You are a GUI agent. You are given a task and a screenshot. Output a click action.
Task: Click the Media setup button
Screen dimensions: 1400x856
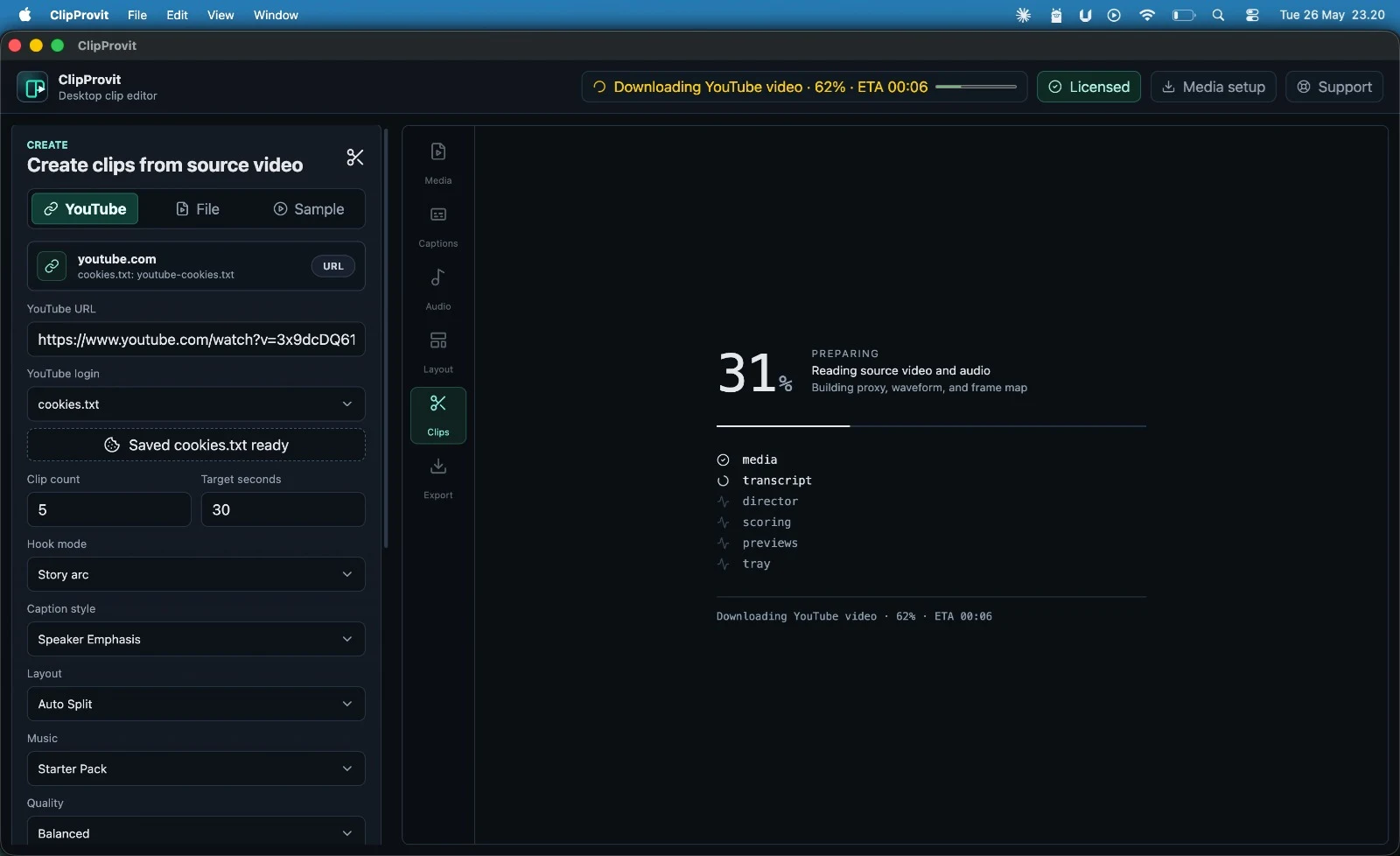1214,87
